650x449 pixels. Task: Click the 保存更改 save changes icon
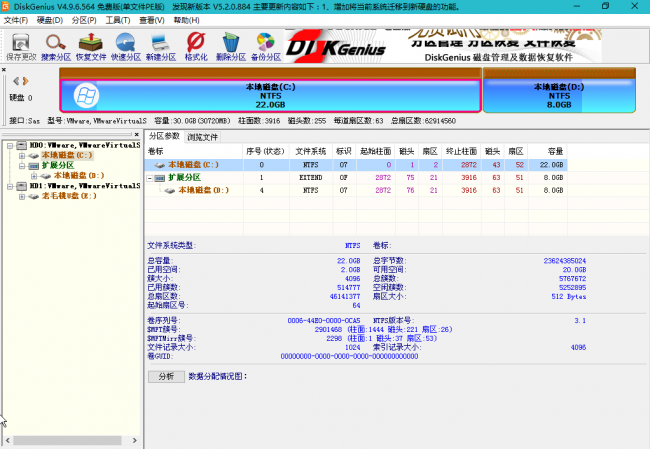point(21,47)
